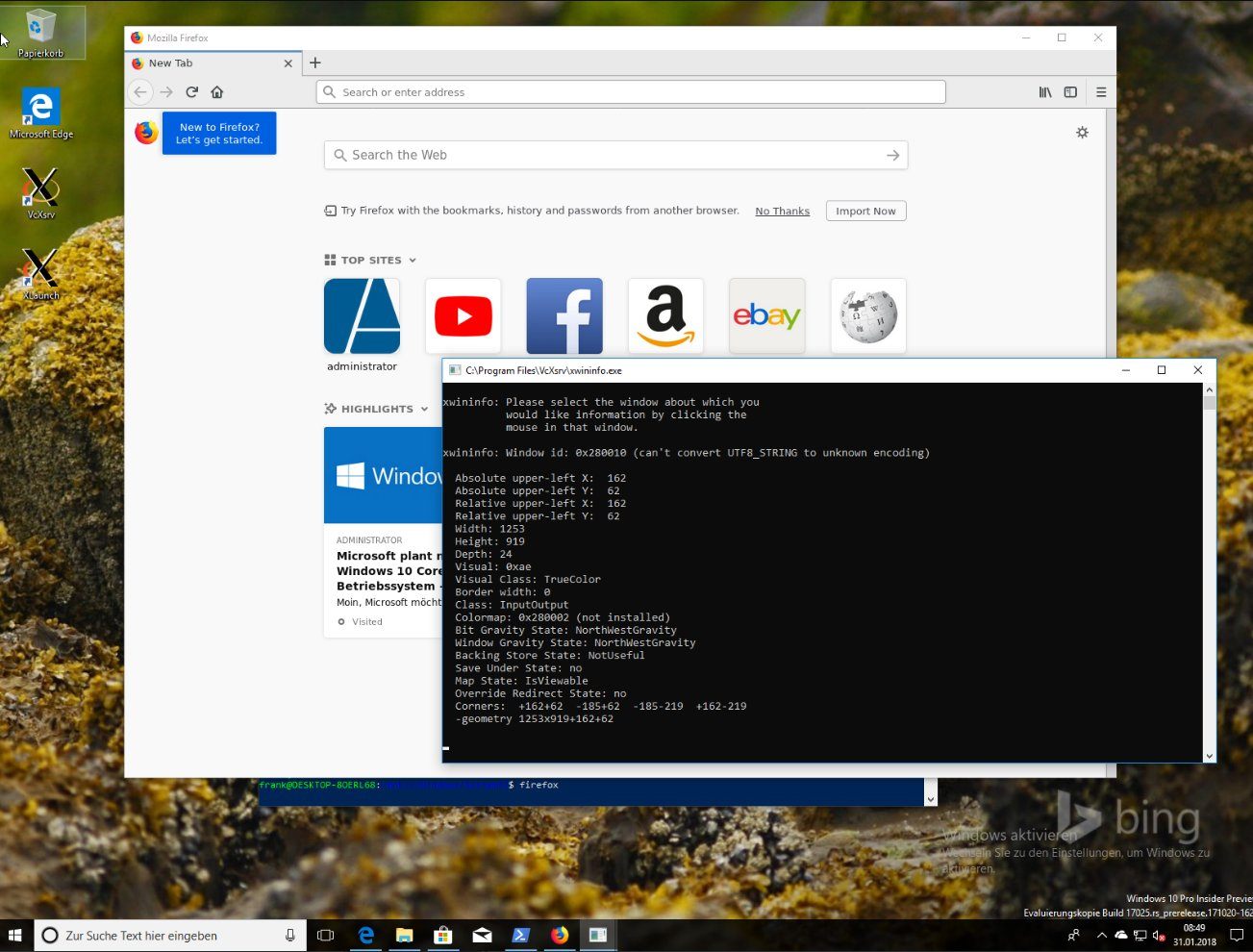Open the Wikipedia top site tile
1253x952 pixels.
868,316
